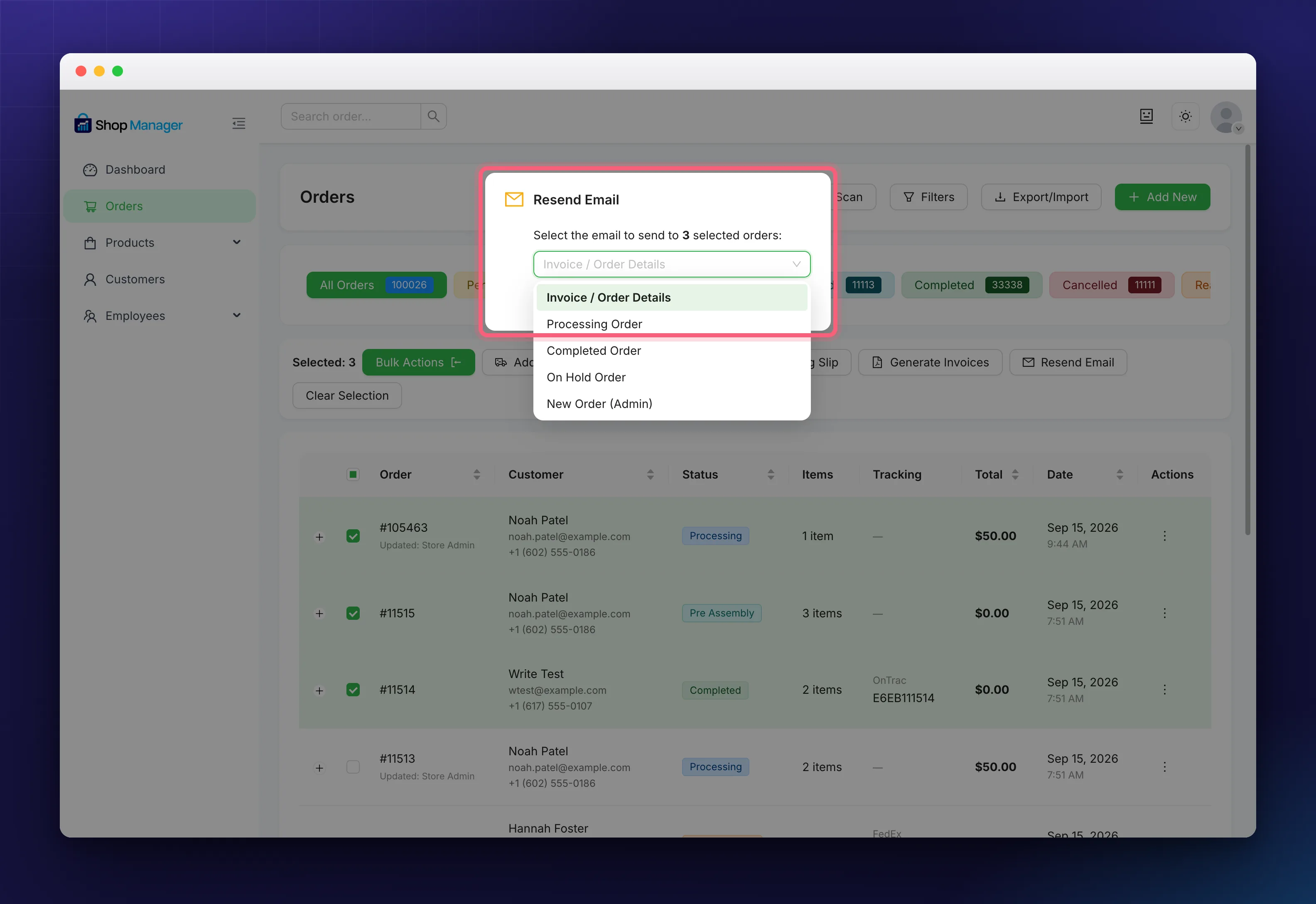Viewport: 1316px width, 904px height.
Task: Expand row details for order #11515
Action: [319, 614]
